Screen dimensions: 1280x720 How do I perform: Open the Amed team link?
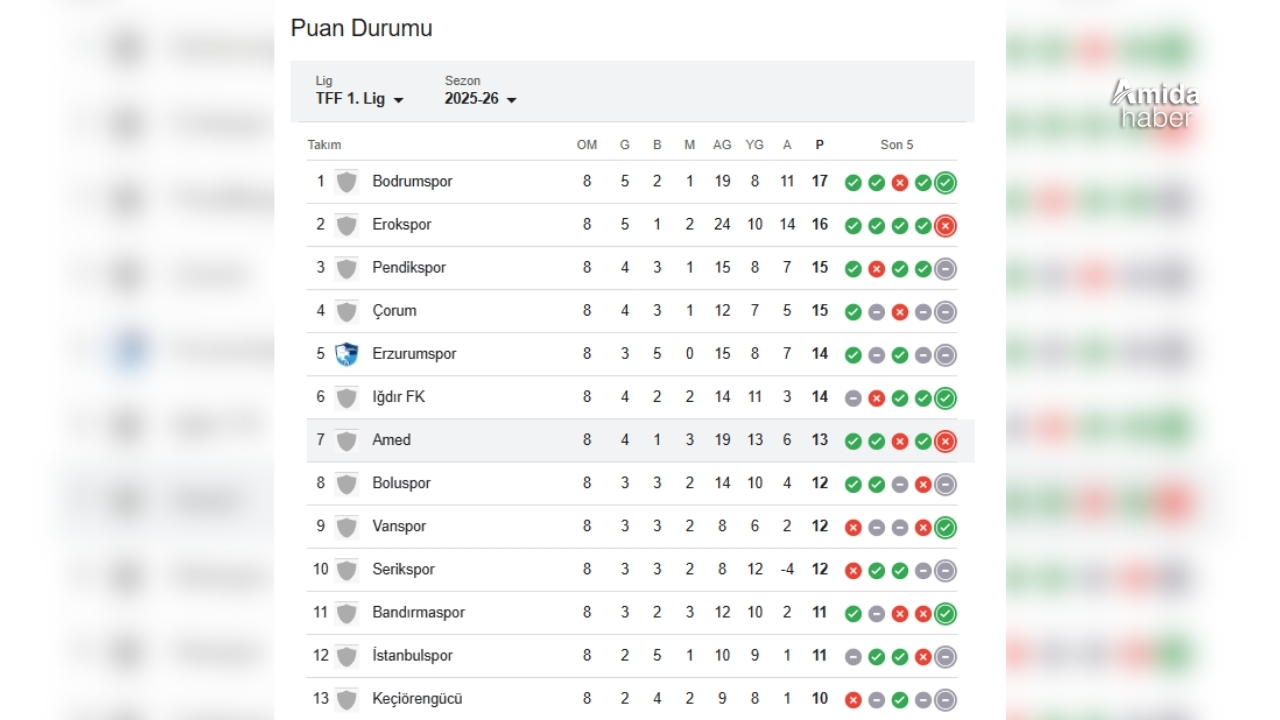(x=391, y=440)
